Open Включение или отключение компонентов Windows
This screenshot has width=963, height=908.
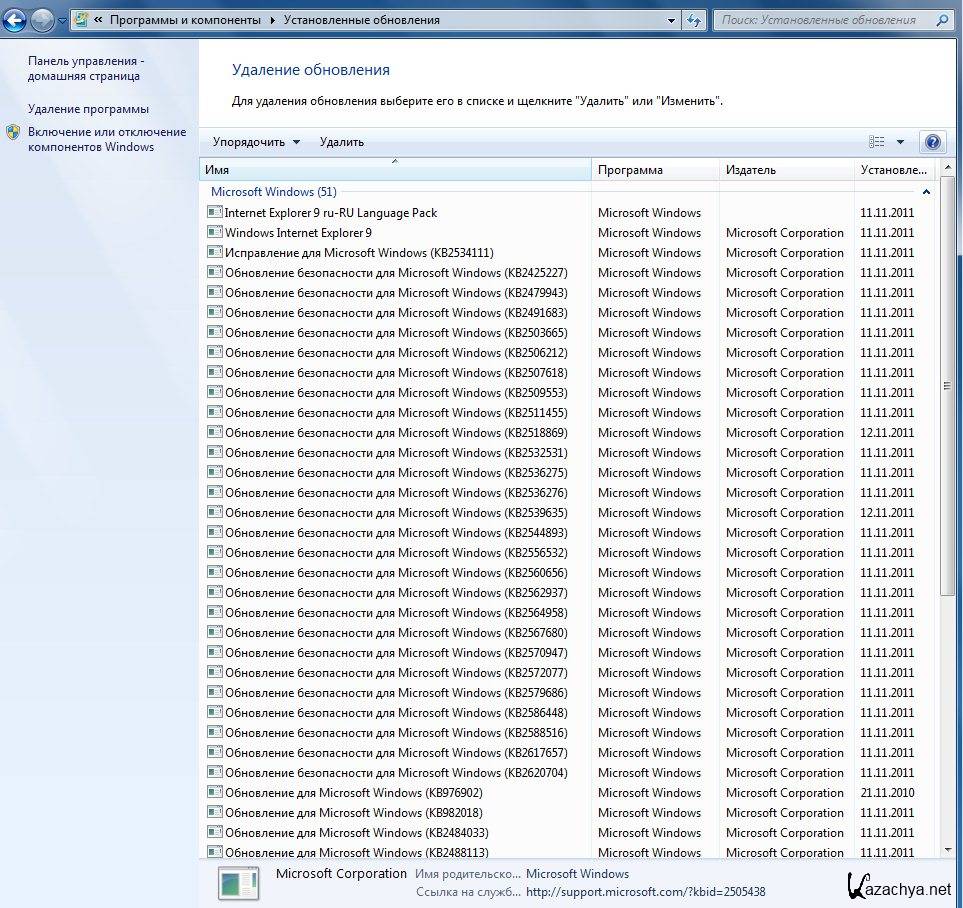tap(106, 139)
